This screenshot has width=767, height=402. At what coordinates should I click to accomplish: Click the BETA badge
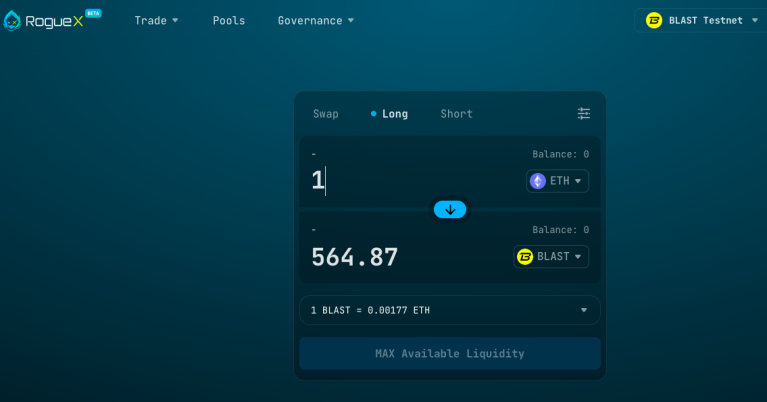click(93, 13)
